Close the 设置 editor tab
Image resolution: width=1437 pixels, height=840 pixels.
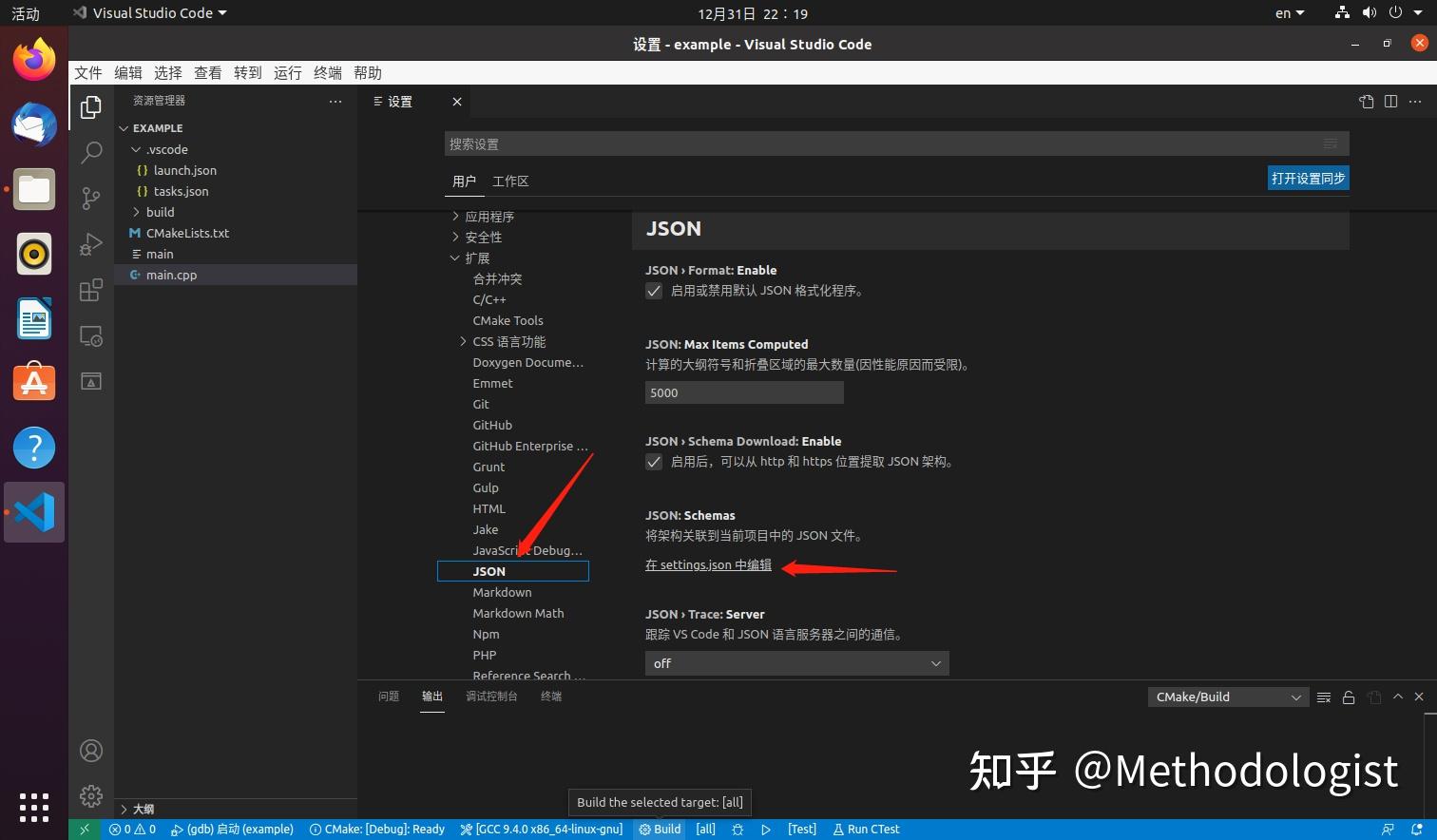point(457,102)
